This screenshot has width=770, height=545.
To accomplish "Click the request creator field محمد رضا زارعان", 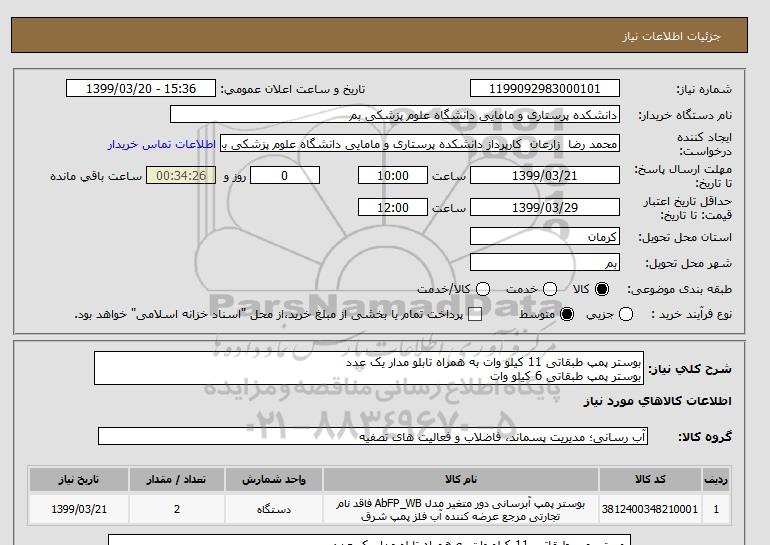I will [x=420, y=144].
